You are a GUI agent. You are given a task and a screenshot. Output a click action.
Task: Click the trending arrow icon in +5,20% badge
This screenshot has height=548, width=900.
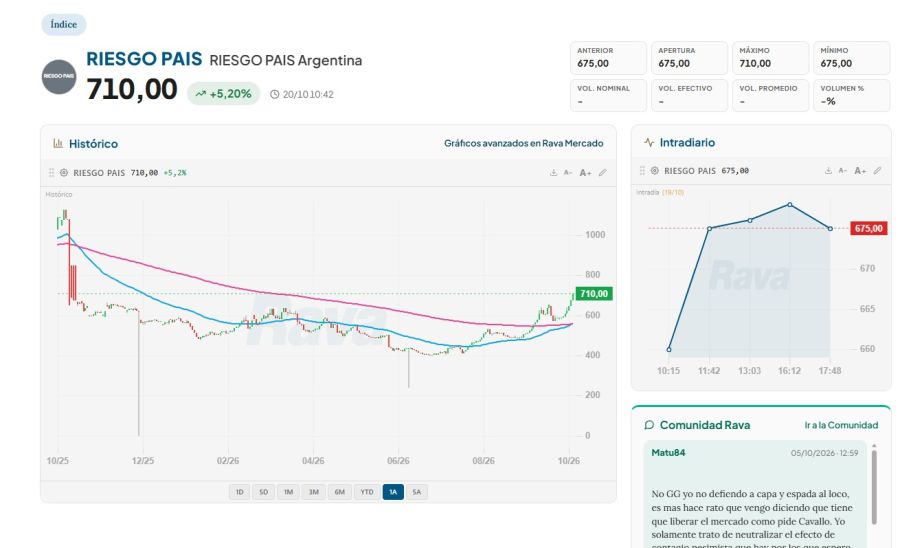(x=200, y=94)
